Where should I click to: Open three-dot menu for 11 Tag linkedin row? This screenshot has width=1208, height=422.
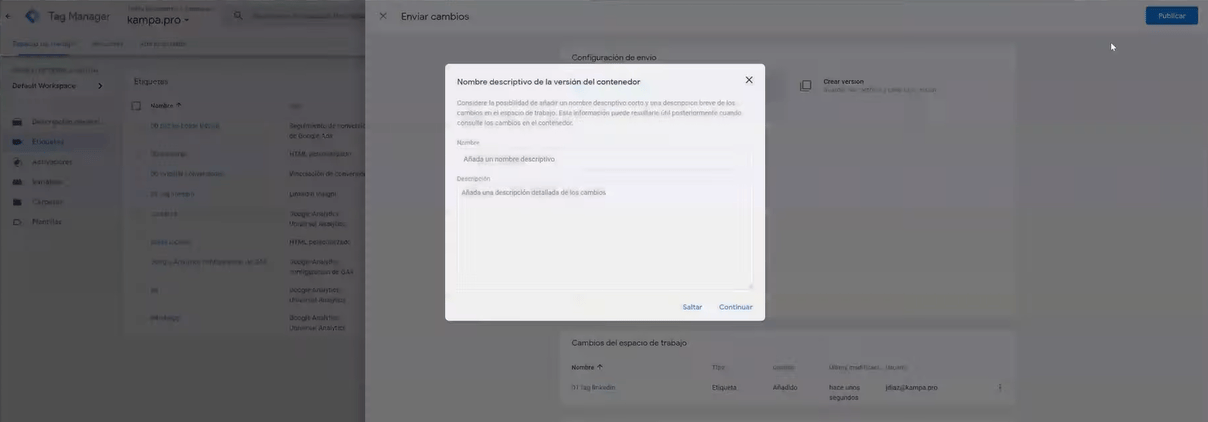(x=999, y=387)
